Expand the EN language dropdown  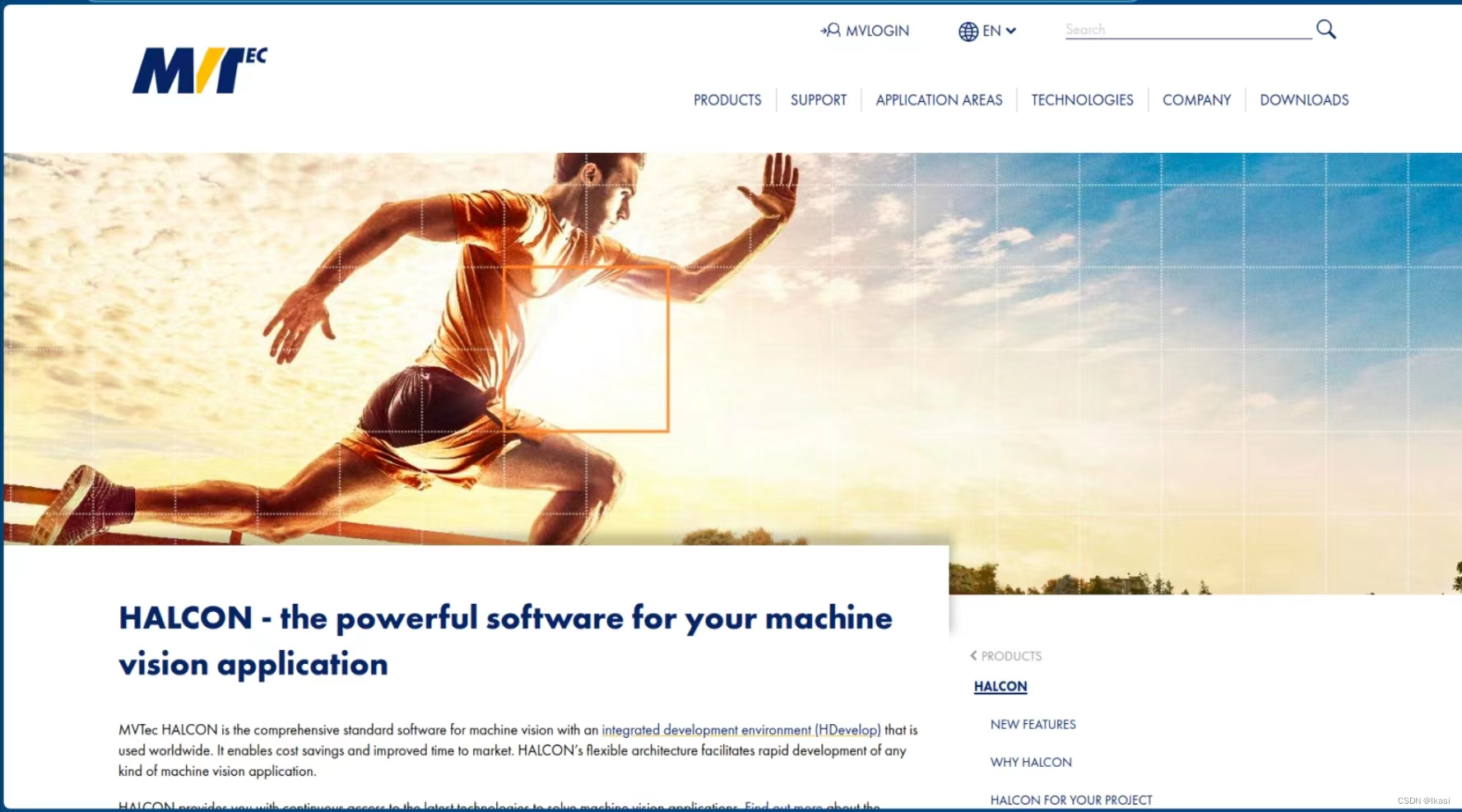987,31
